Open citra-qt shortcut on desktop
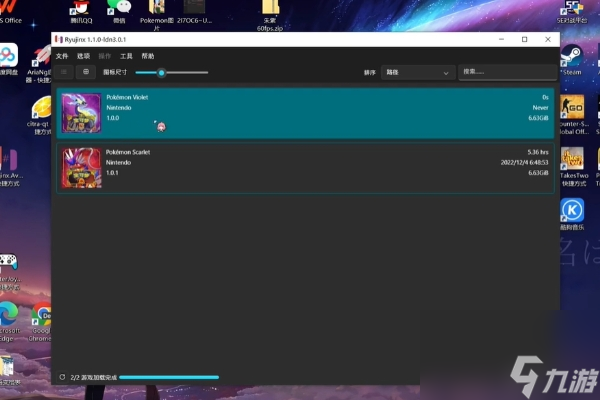The image size is (600, 400). 41,115
